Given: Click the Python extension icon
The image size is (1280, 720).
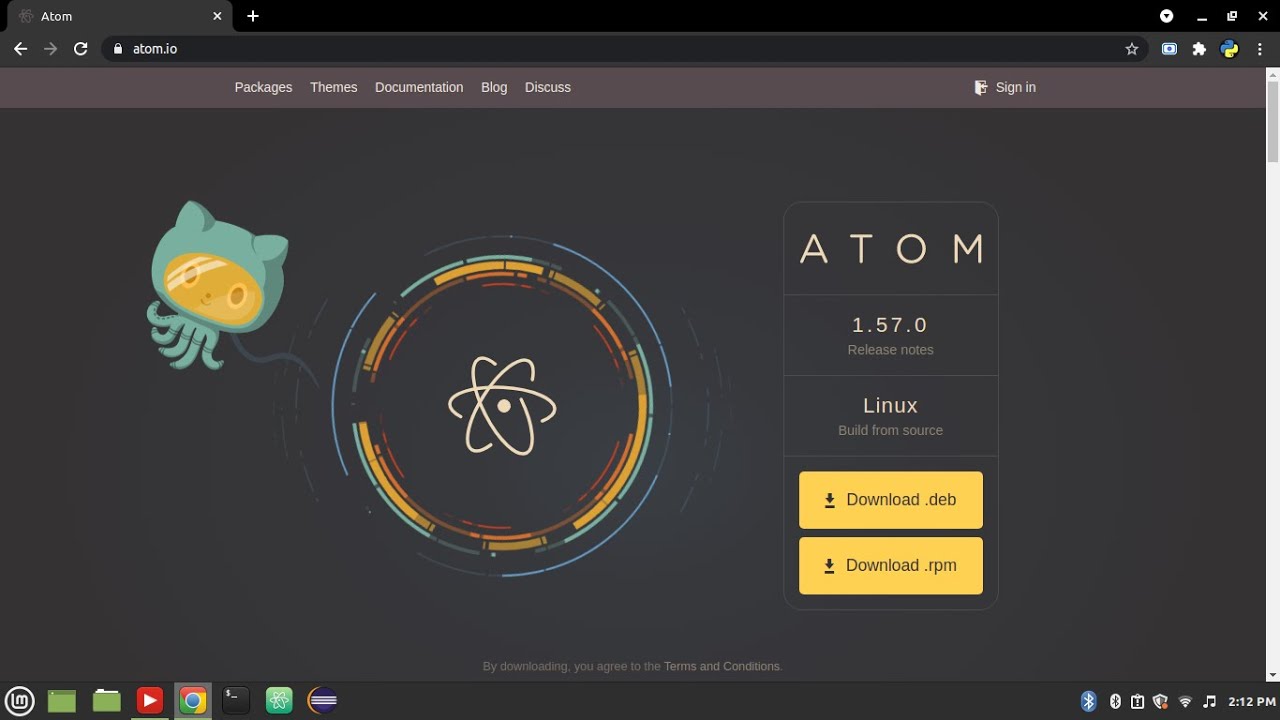Looking at the screenshot, I should pos(1229,49).
